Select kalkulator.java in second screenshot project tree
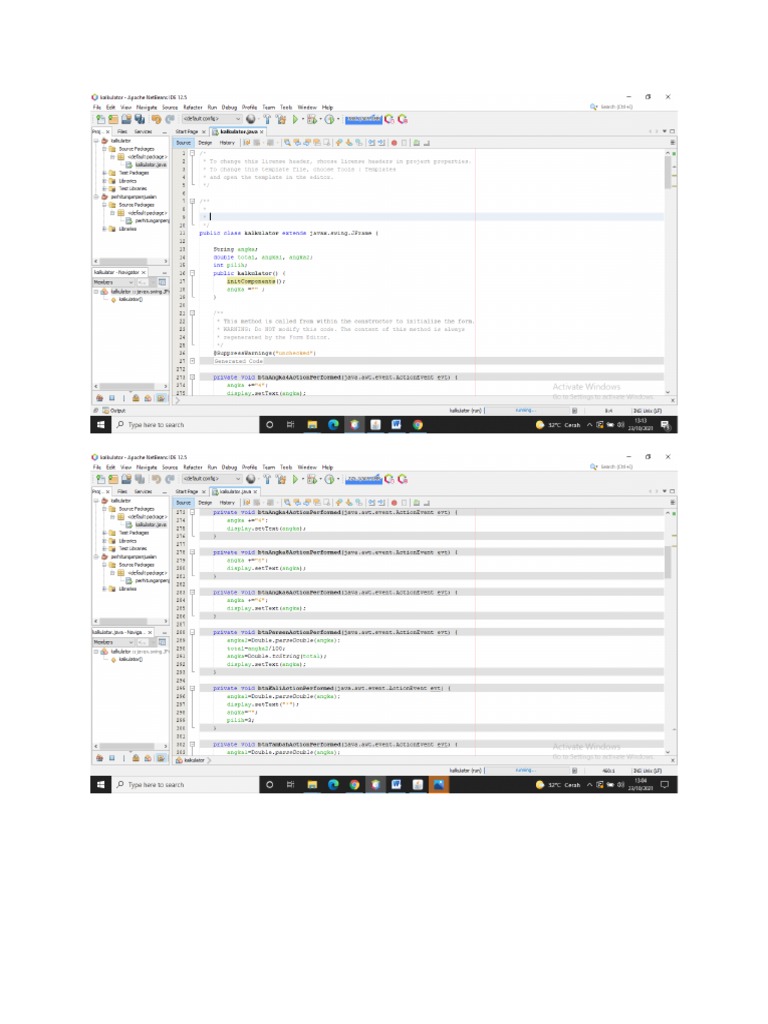This screenshot has height=1024, width=768. point(150,524)
